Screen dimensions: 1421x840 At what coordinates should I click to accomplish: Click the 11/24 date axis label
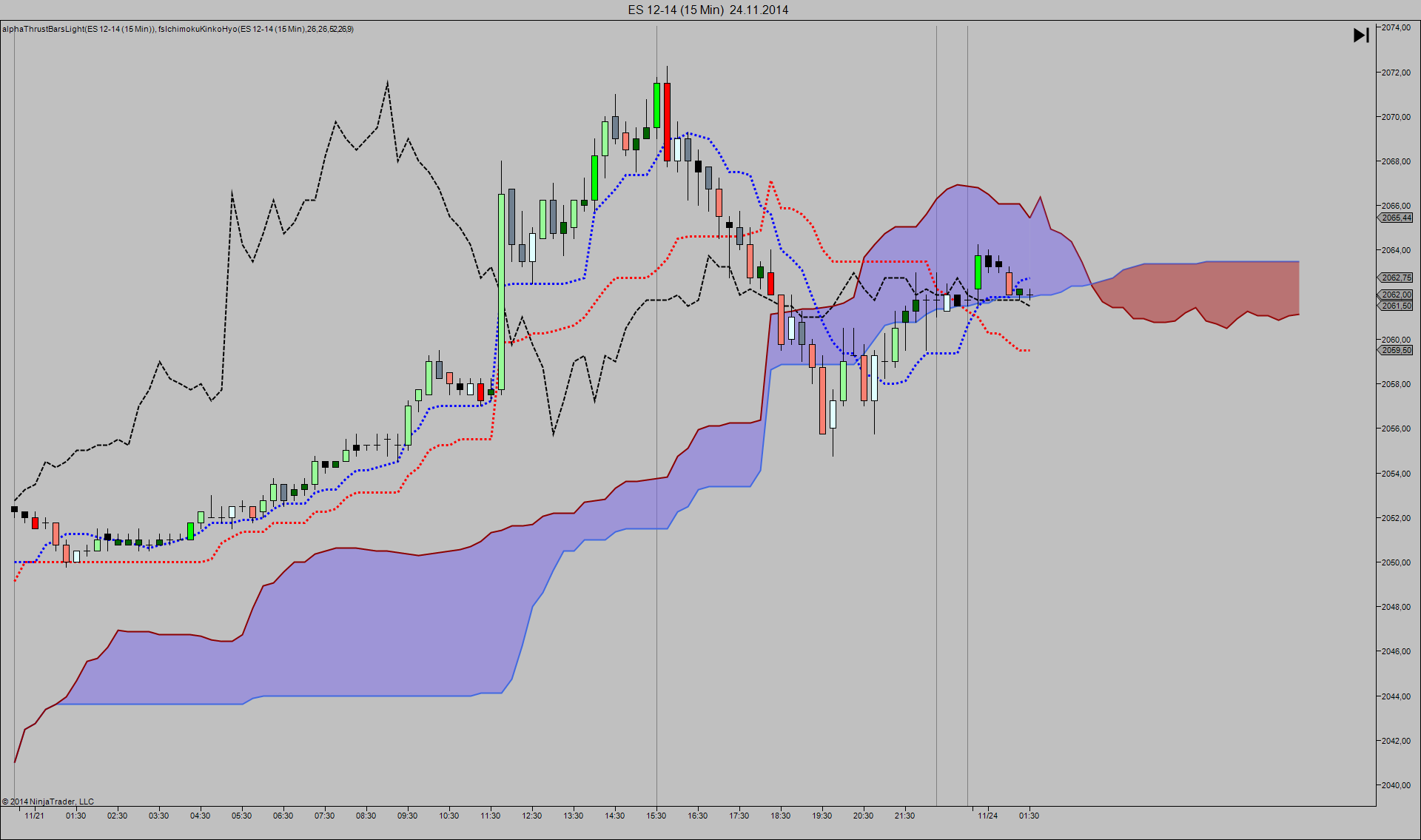click(x=987, y=816)
